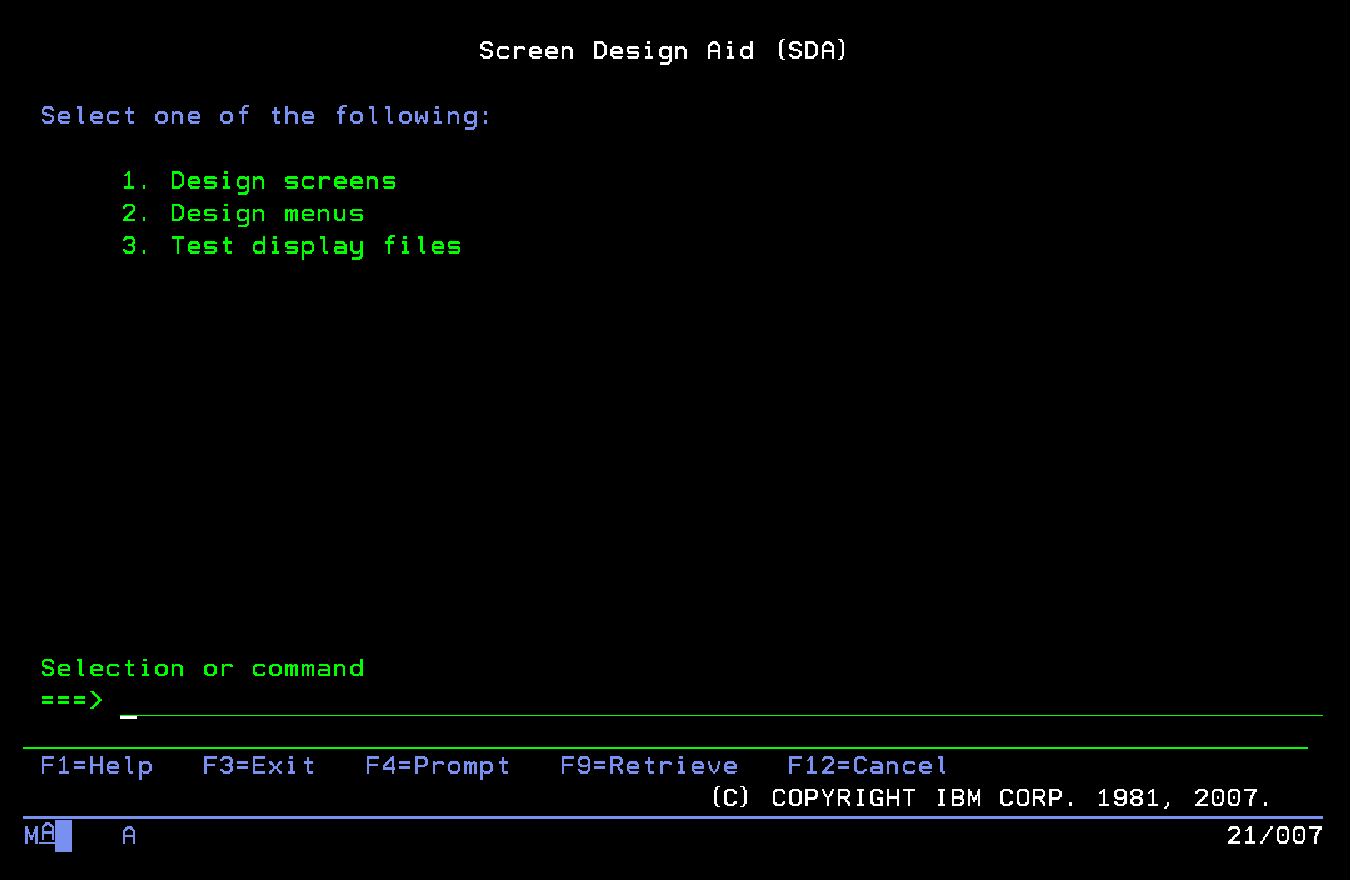Image resolution: width=1350 pixels, height=880 pixels.
Task: Click the 'Select one of the following:' prompt
Action: (265, 115)
